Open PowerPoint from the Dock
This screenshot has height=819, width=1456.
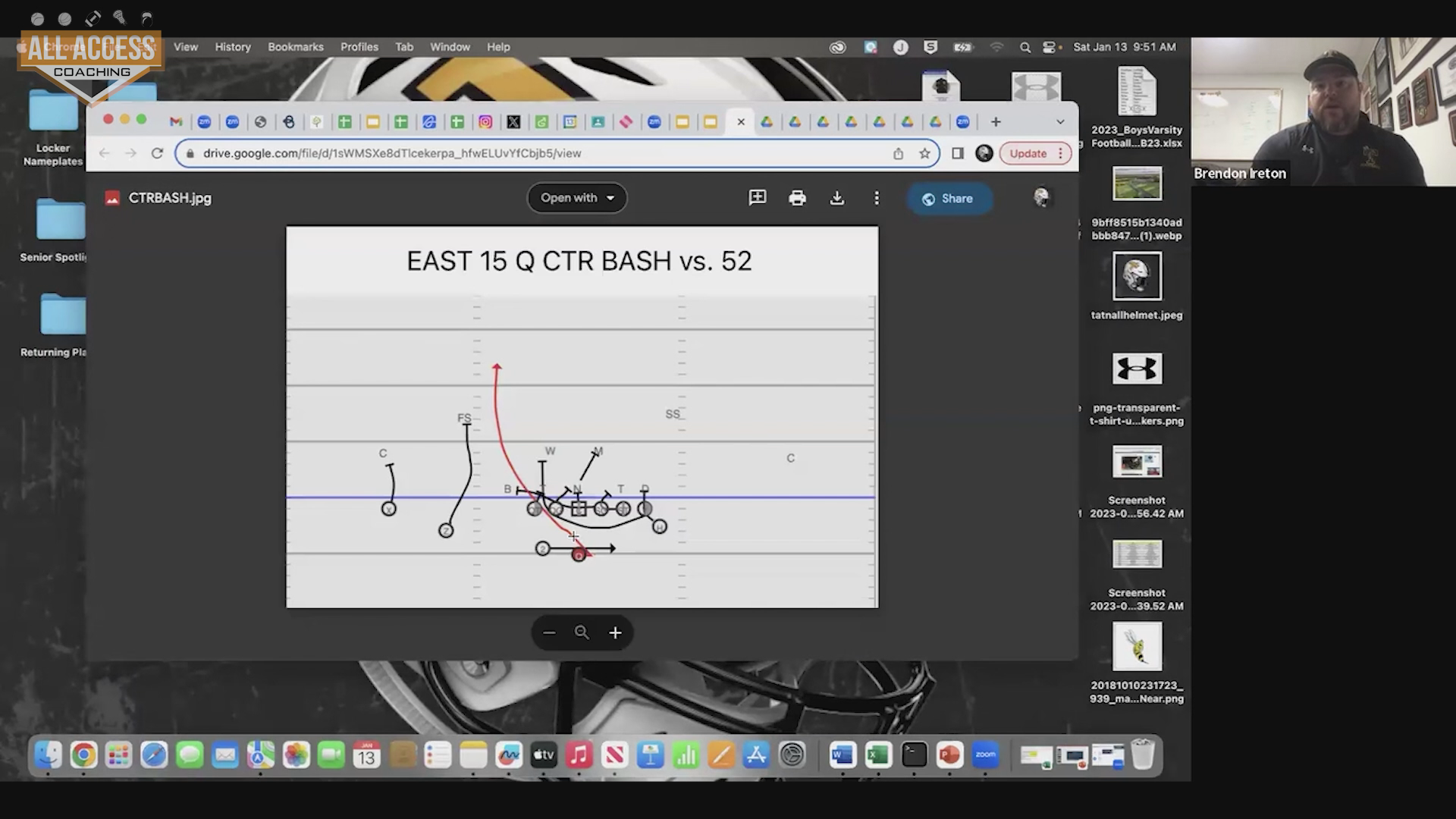coord(949,755)
